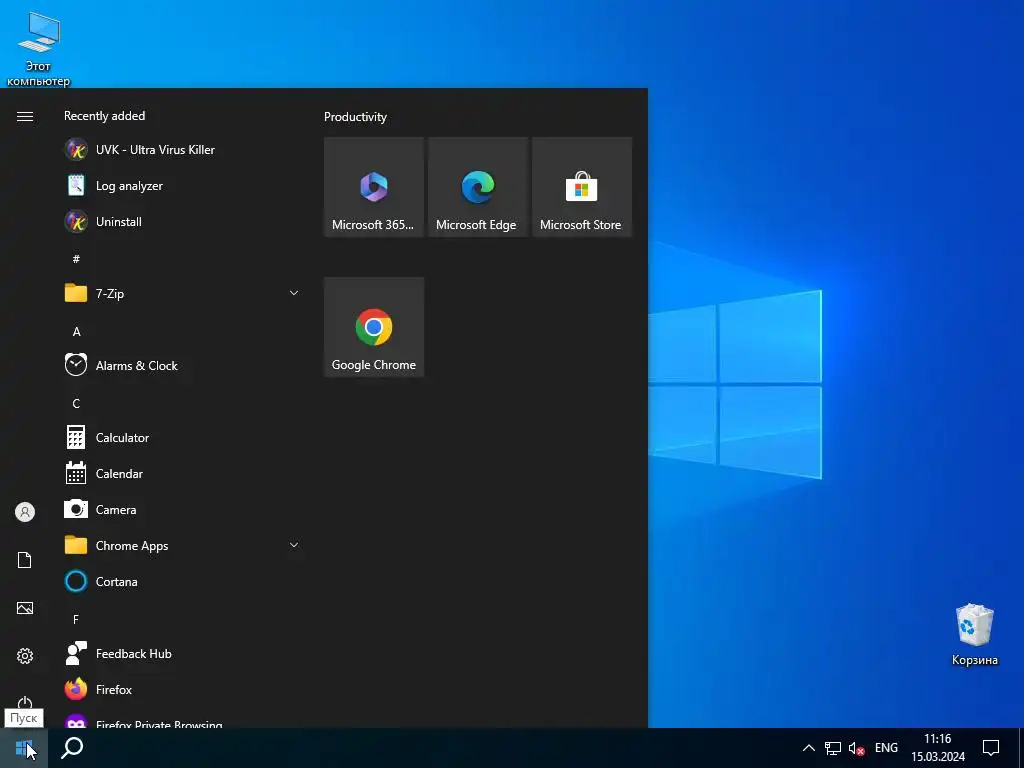Image resolution: width=1024 pixels, height=768 pixels.
Task: Jump using the letter C header
Action: pos(76,404)
